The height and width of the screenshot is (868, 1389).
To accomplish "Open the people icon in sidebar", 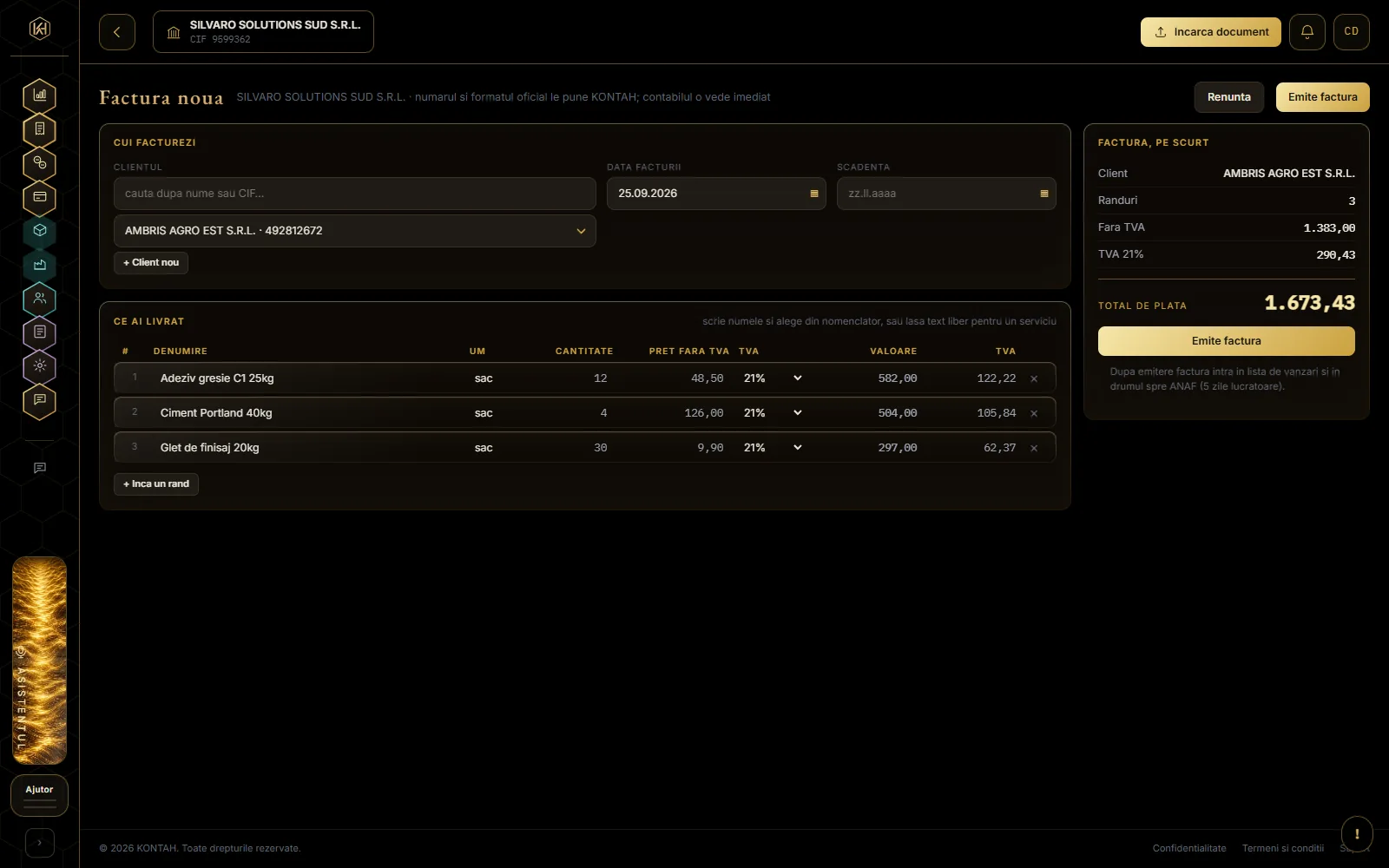I will click(39, 299).
